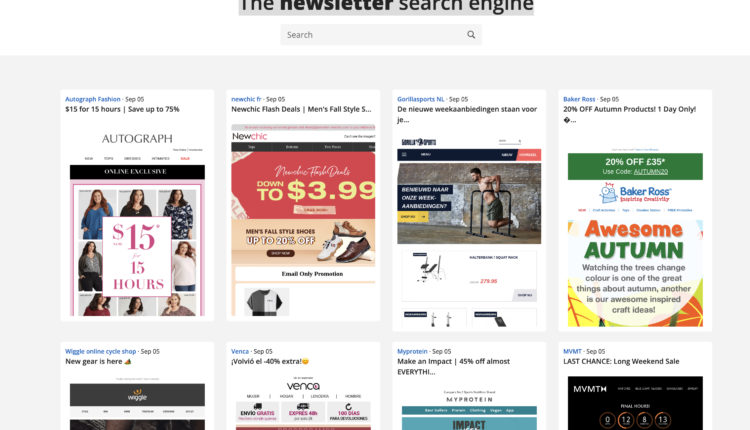The height and width of the screenshot is (430, 750).
Task: Open the Myprotein sender link
Action: coord(412,351)
